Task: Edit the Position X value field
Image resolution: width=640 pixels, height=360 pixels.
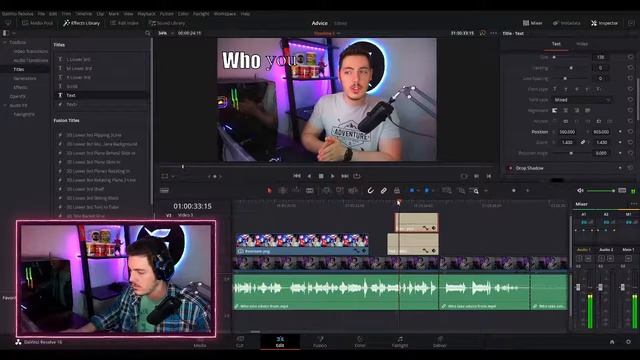Action: pyautogui.click(x=568, y=132)
